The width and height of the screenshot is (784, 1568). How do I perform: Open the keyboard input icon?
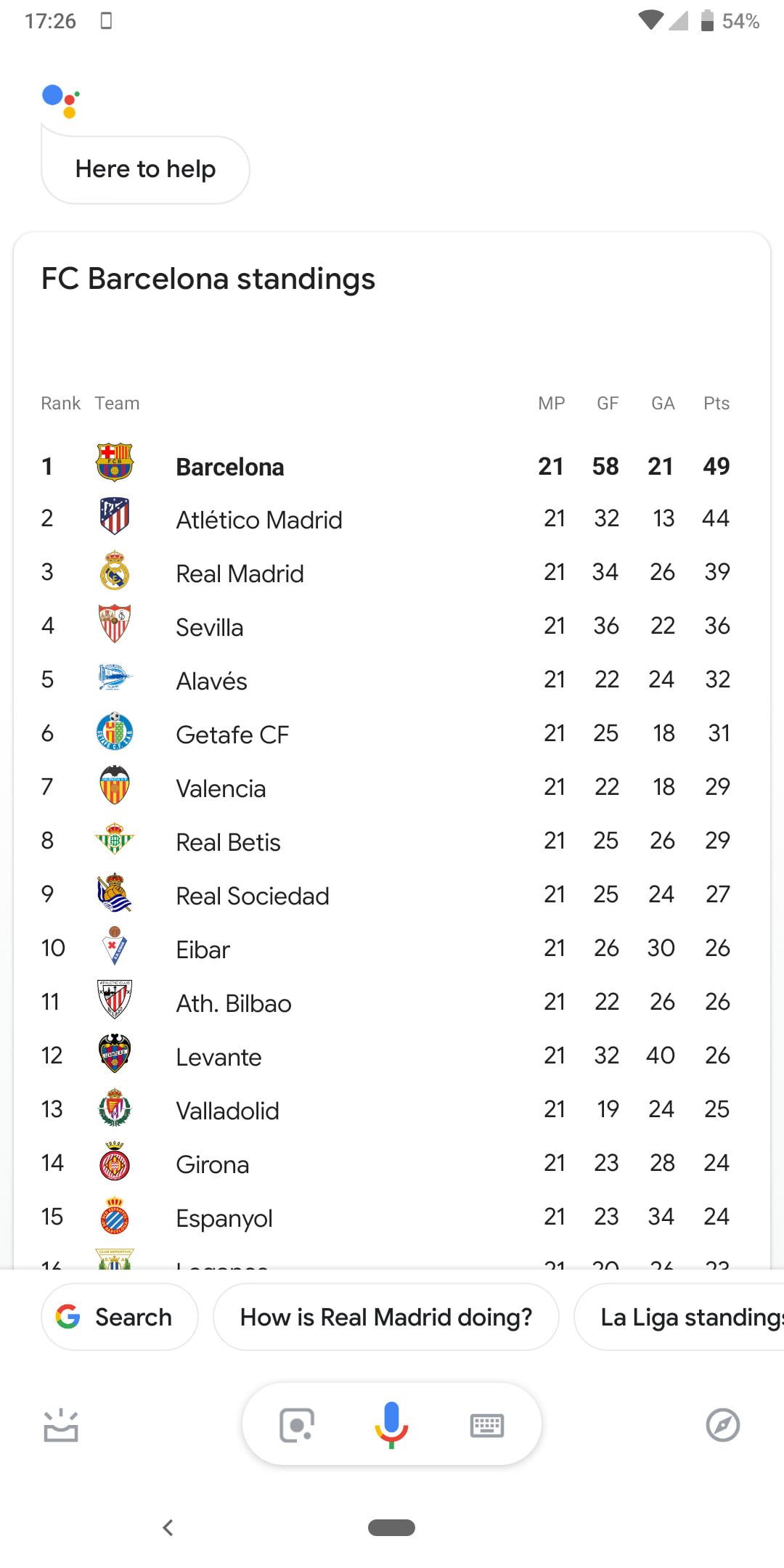(486, 1425)
